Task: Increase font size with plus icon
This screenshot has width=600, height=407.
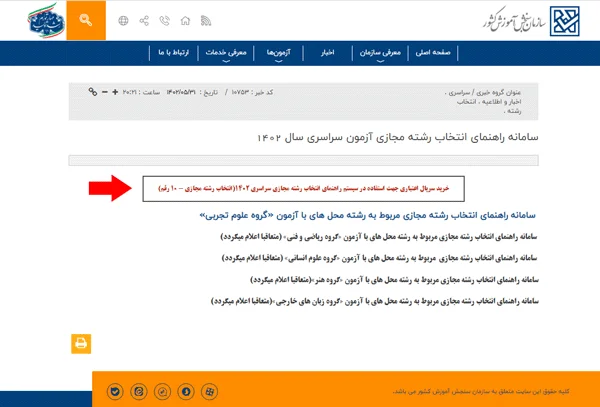Action: [115, 92]
